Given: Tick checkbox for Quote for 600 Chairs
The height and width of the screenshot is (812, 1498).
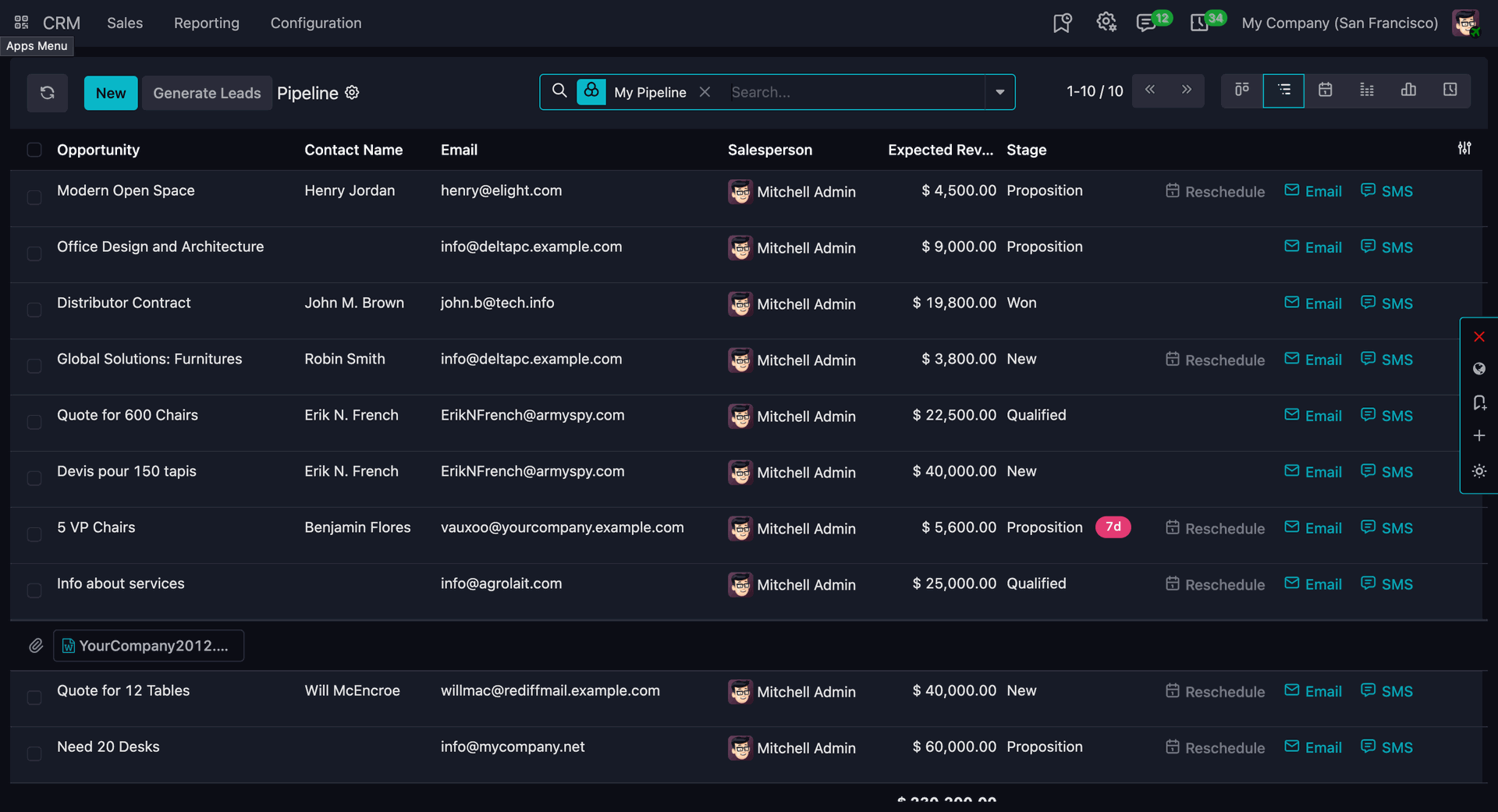Looking at the screenshot, I should pyautogui.click(x=34, y=422).
